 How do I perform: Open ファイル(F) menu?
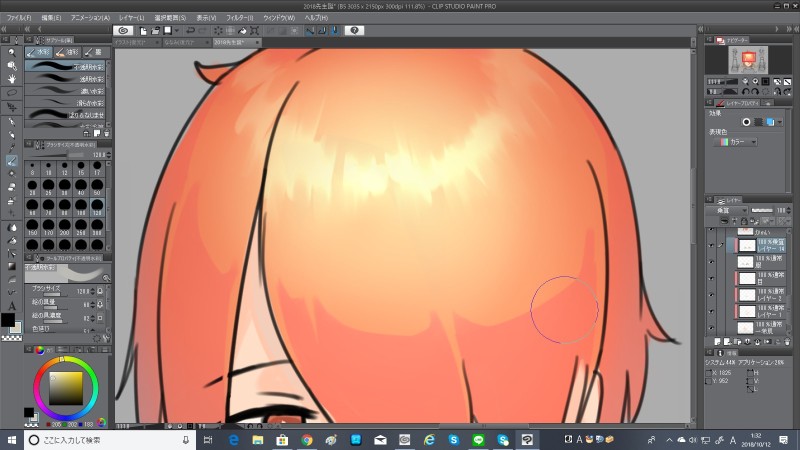19,17
